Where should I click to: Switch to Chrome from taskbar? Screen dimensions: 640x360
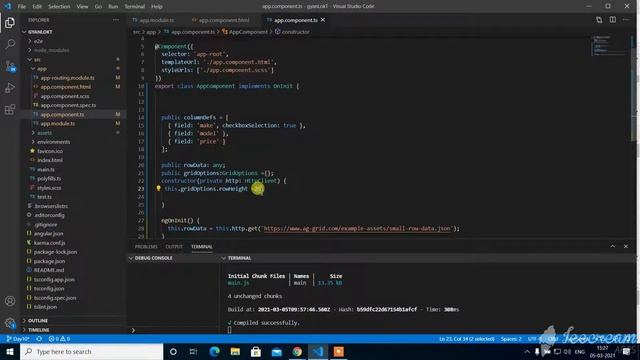297,351
